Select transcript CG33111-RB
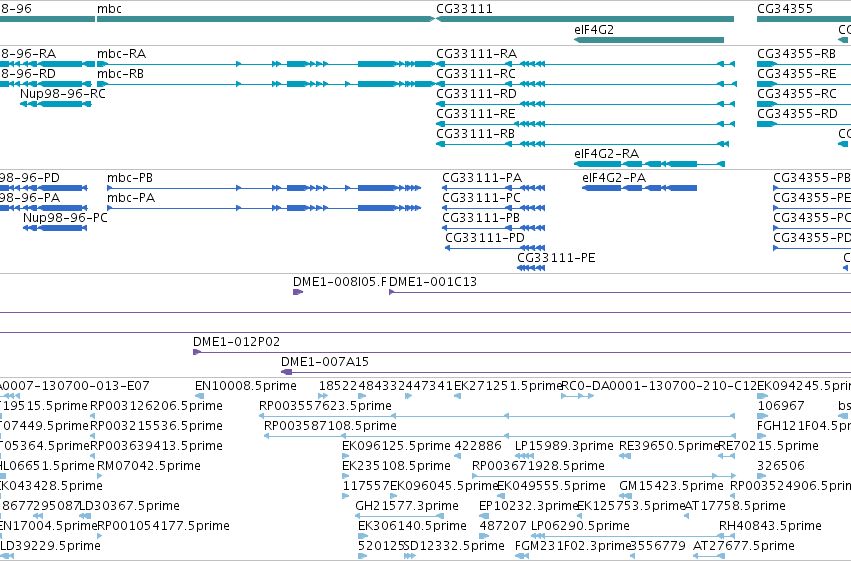 tap(582, 144)
